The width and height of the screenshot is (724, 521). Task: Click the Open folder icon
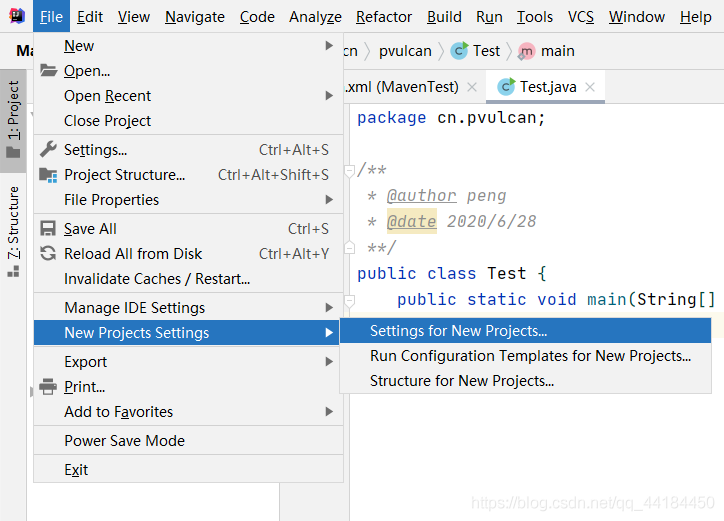pyautogui.click(x=48, y=71)
